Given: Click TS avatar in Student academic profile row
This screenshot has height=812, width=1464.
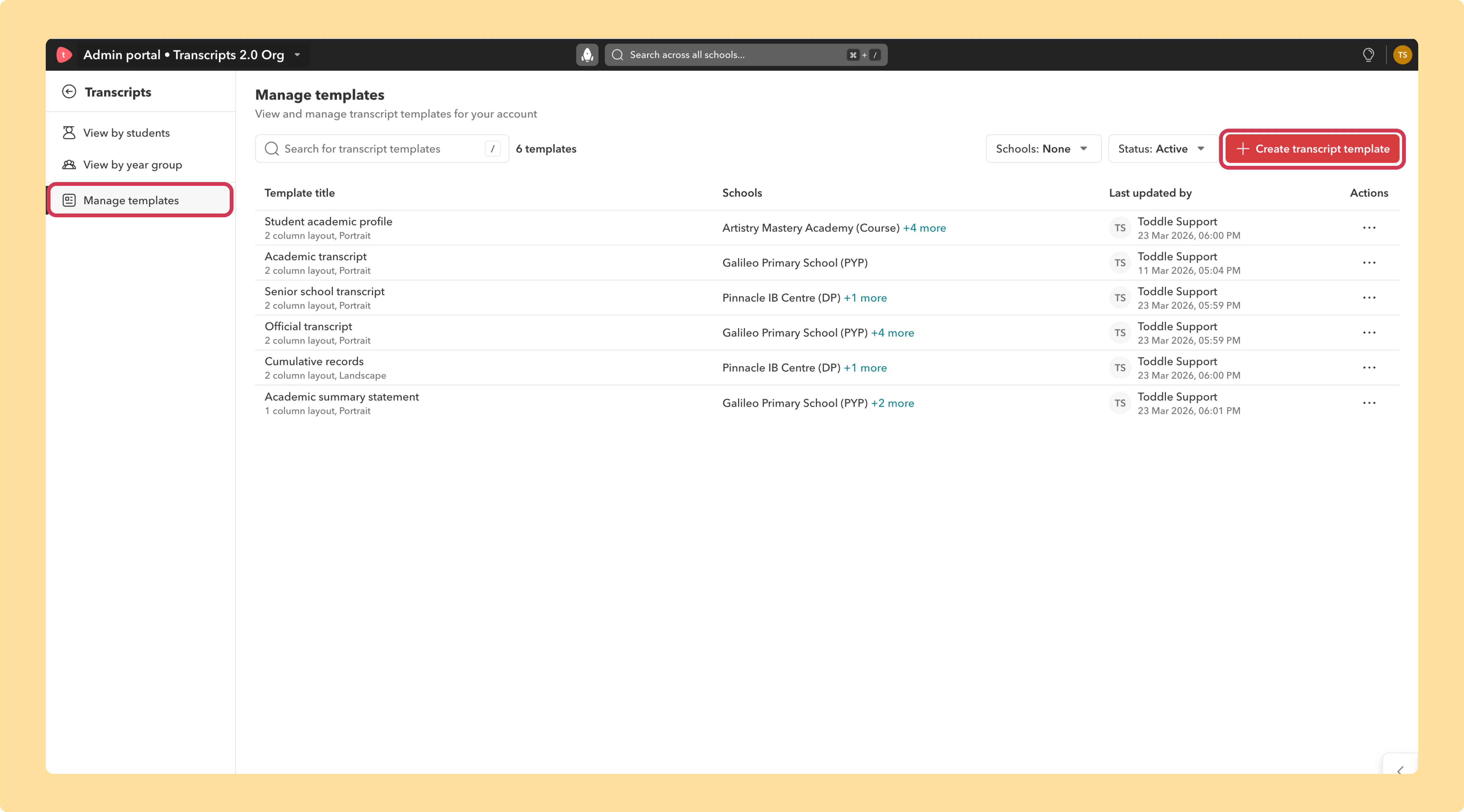Looking at the screenshot, I should [1120, 228].
